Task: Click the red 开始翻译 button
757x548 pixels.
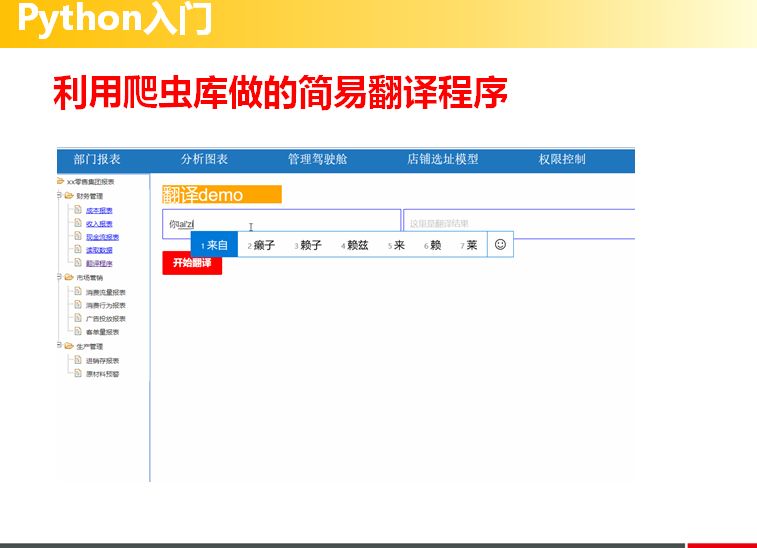Action: click(x=192, y=263)
